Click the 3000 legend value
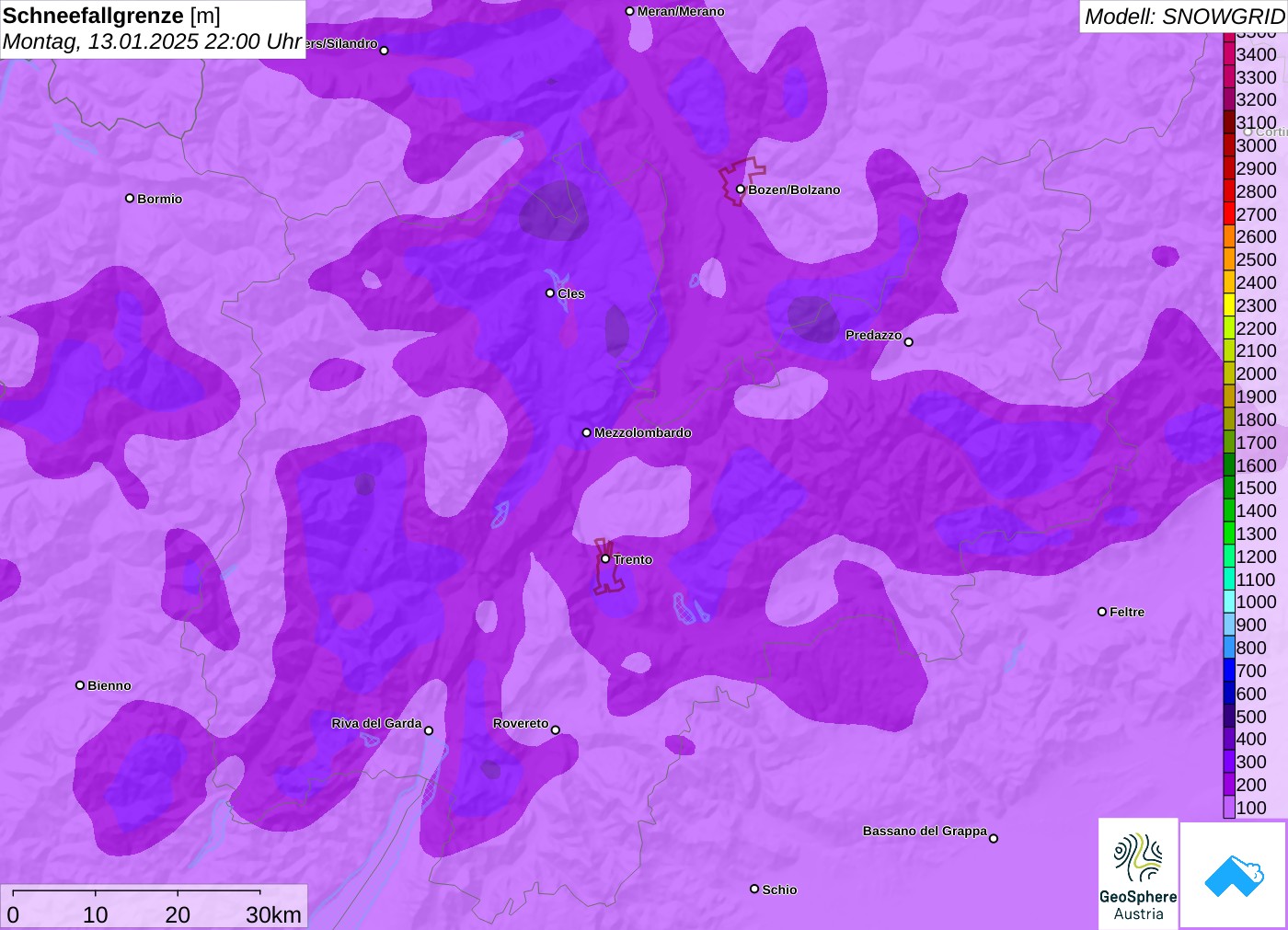1288x930 pixels. click(1257, 145)
